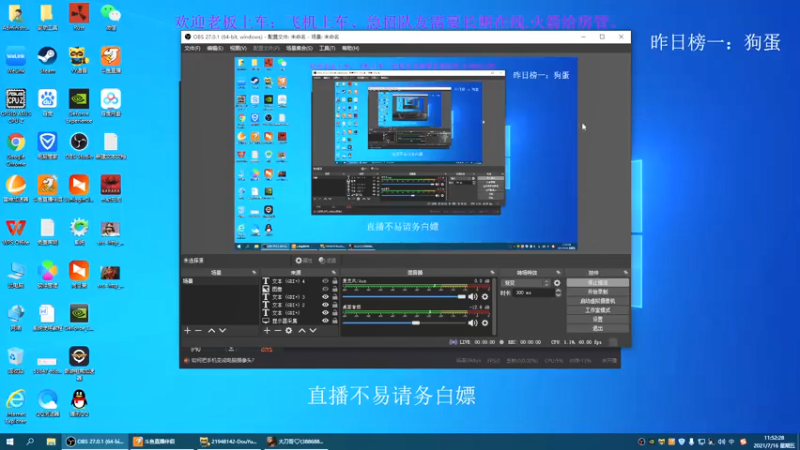
Task: Open the Properties gear above the sources panel
Action: click(303, 260)
